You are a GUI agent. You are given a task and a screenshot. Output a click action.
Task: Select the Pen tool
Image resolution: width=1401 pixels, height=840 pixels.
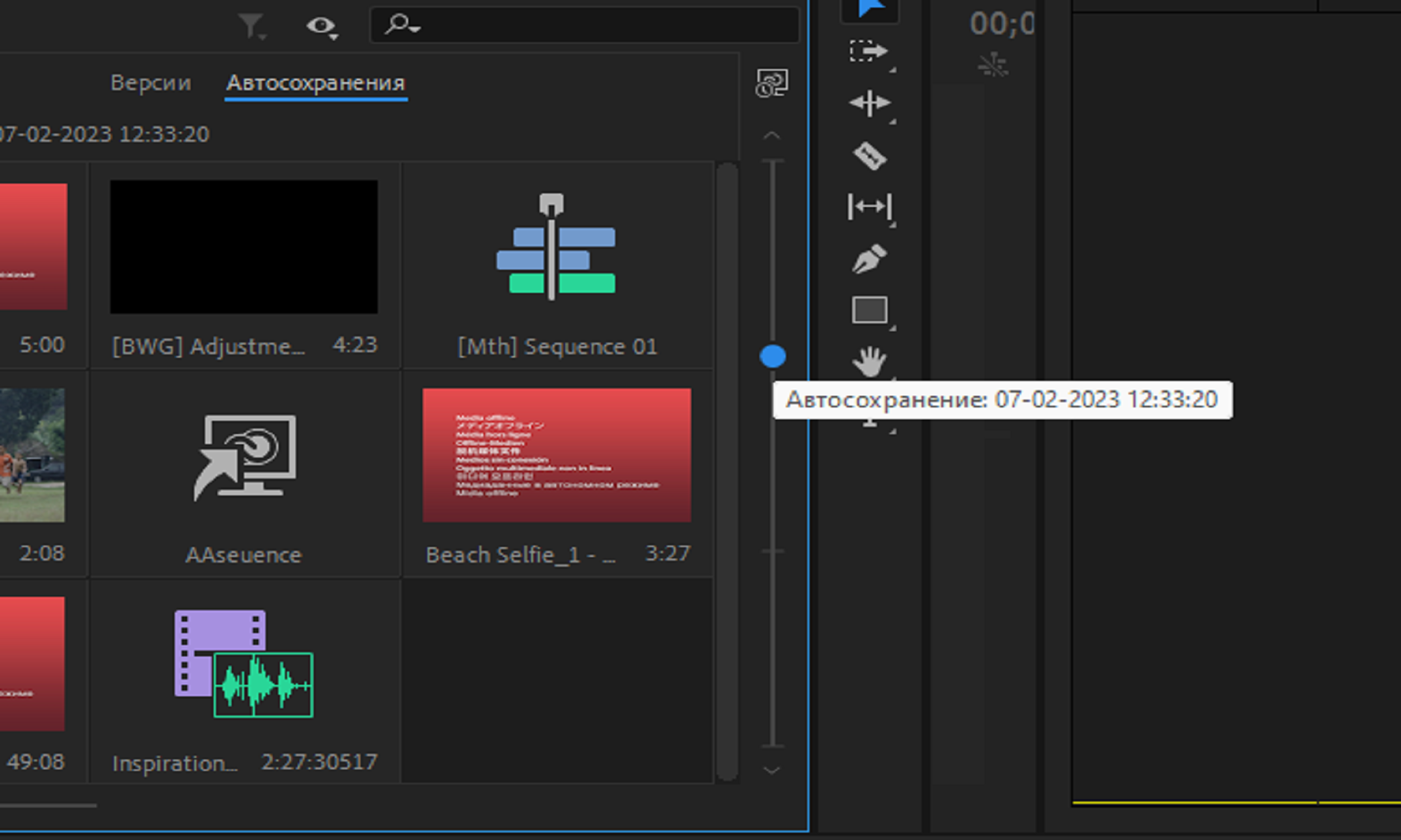click(870, 259)
